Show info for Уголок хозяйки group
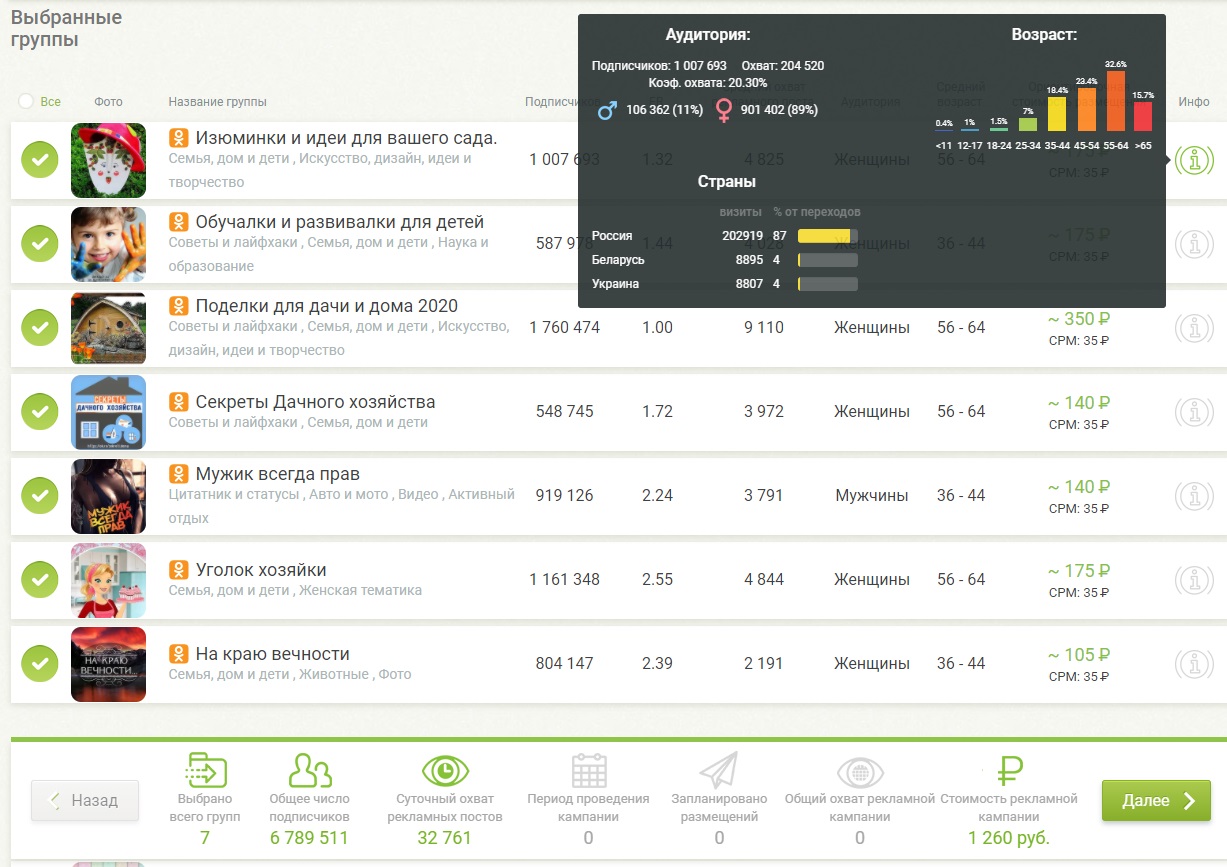This screenshot has width=1227, height=867. click(1194, 580)
